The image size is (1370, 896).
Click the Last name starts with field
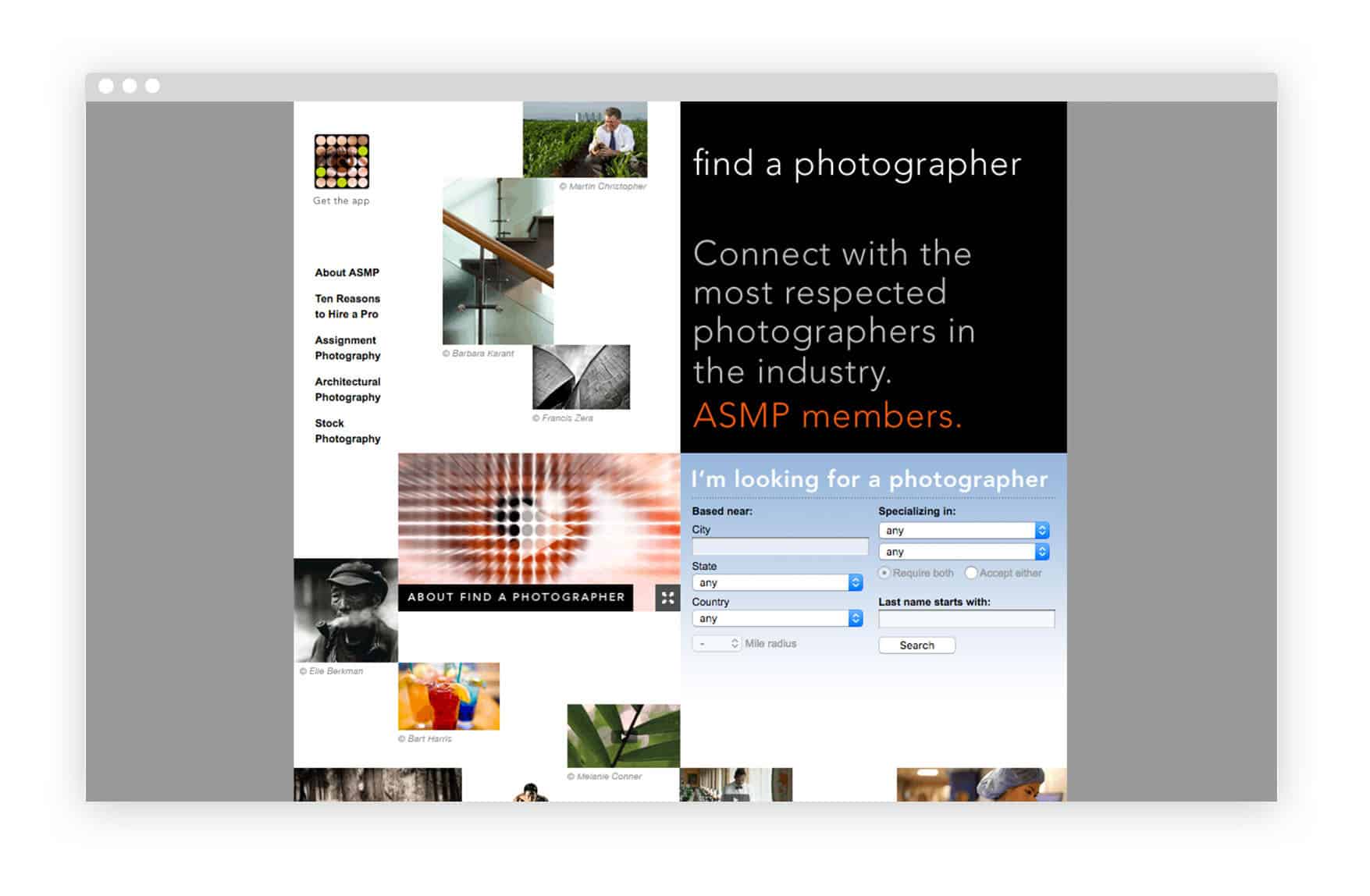pos(966,619)
